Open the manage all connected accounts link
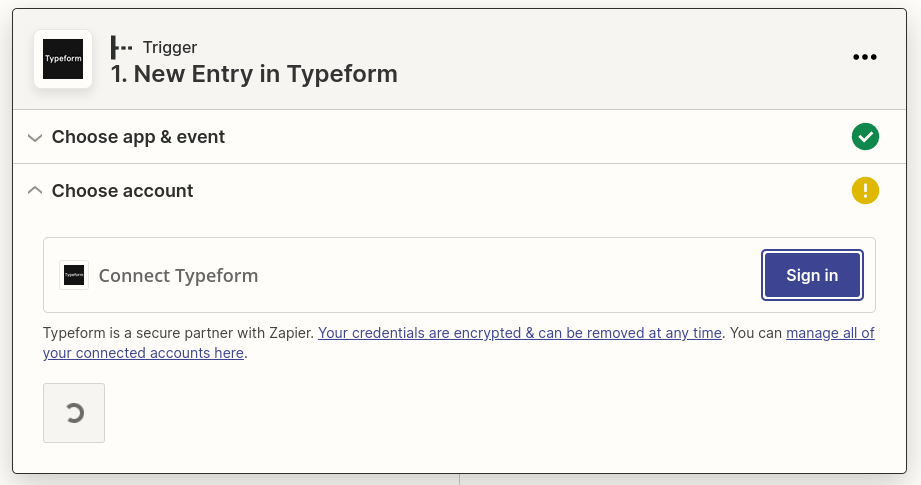 (459, 343)
